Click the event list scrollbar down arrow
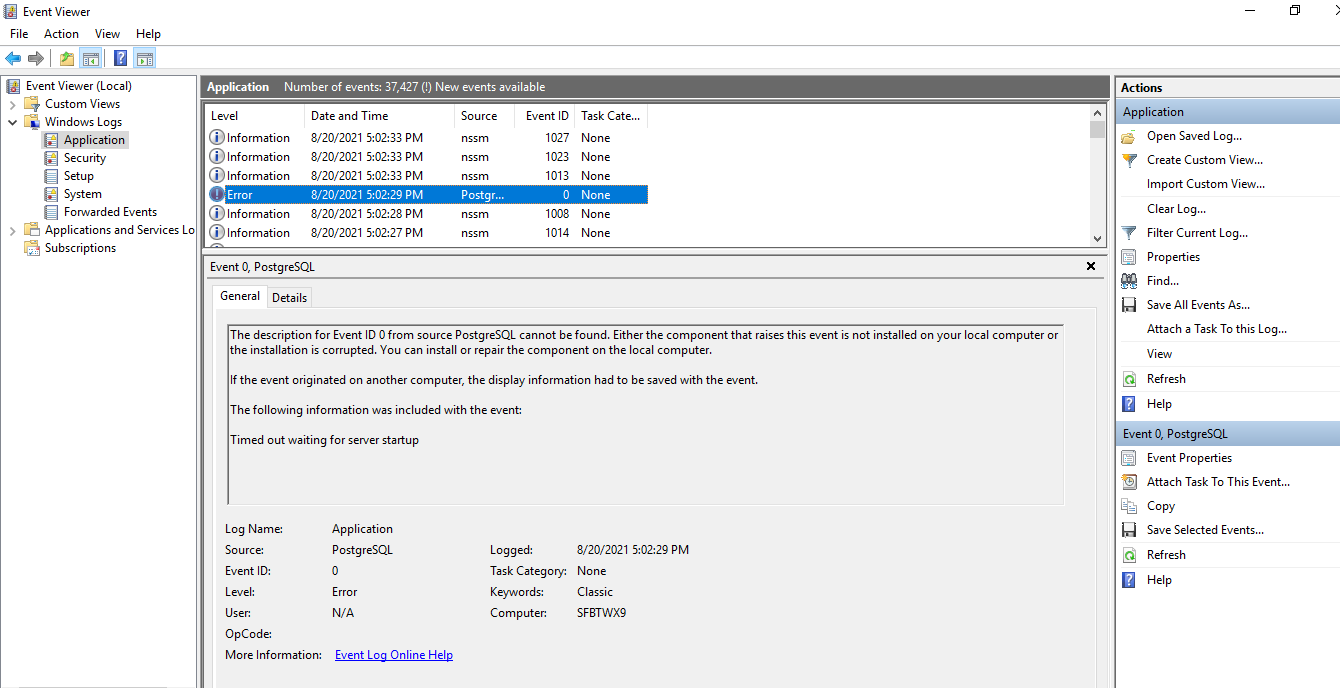 click(1097, 239)
